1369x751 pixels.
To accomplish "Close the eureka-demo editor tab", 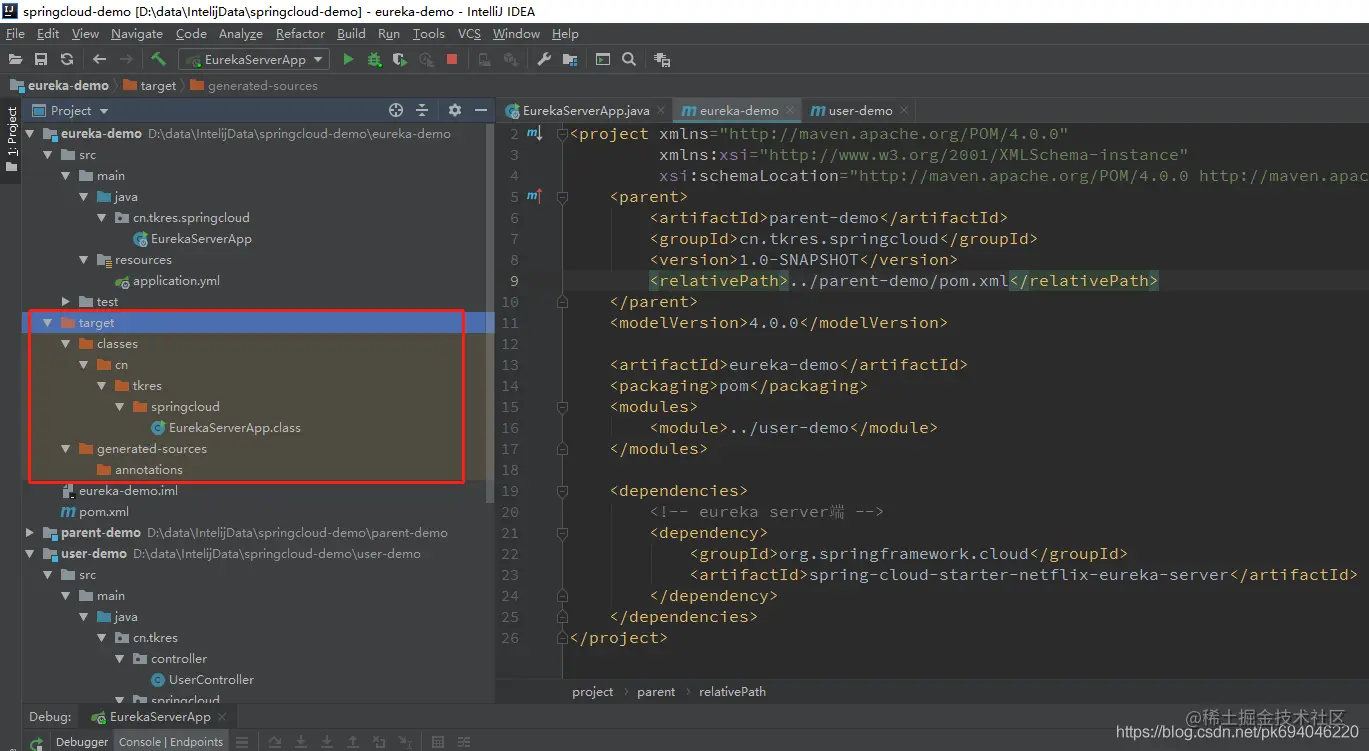I will coord(790,110).
